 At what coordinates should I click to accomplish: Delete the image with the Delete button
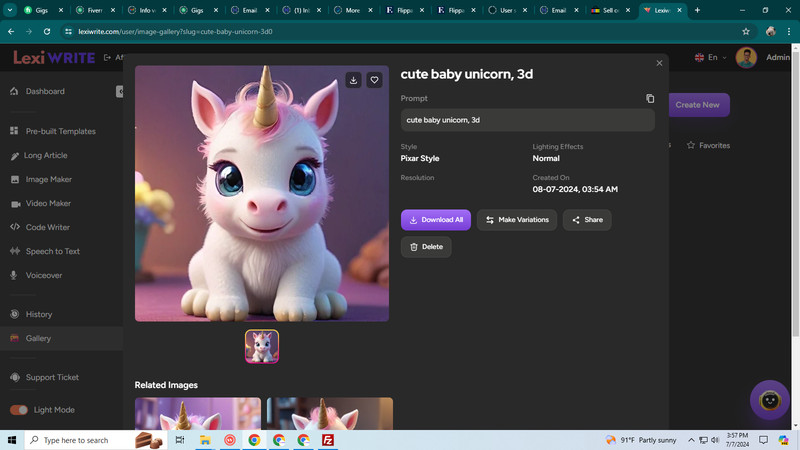coord(426,247)
